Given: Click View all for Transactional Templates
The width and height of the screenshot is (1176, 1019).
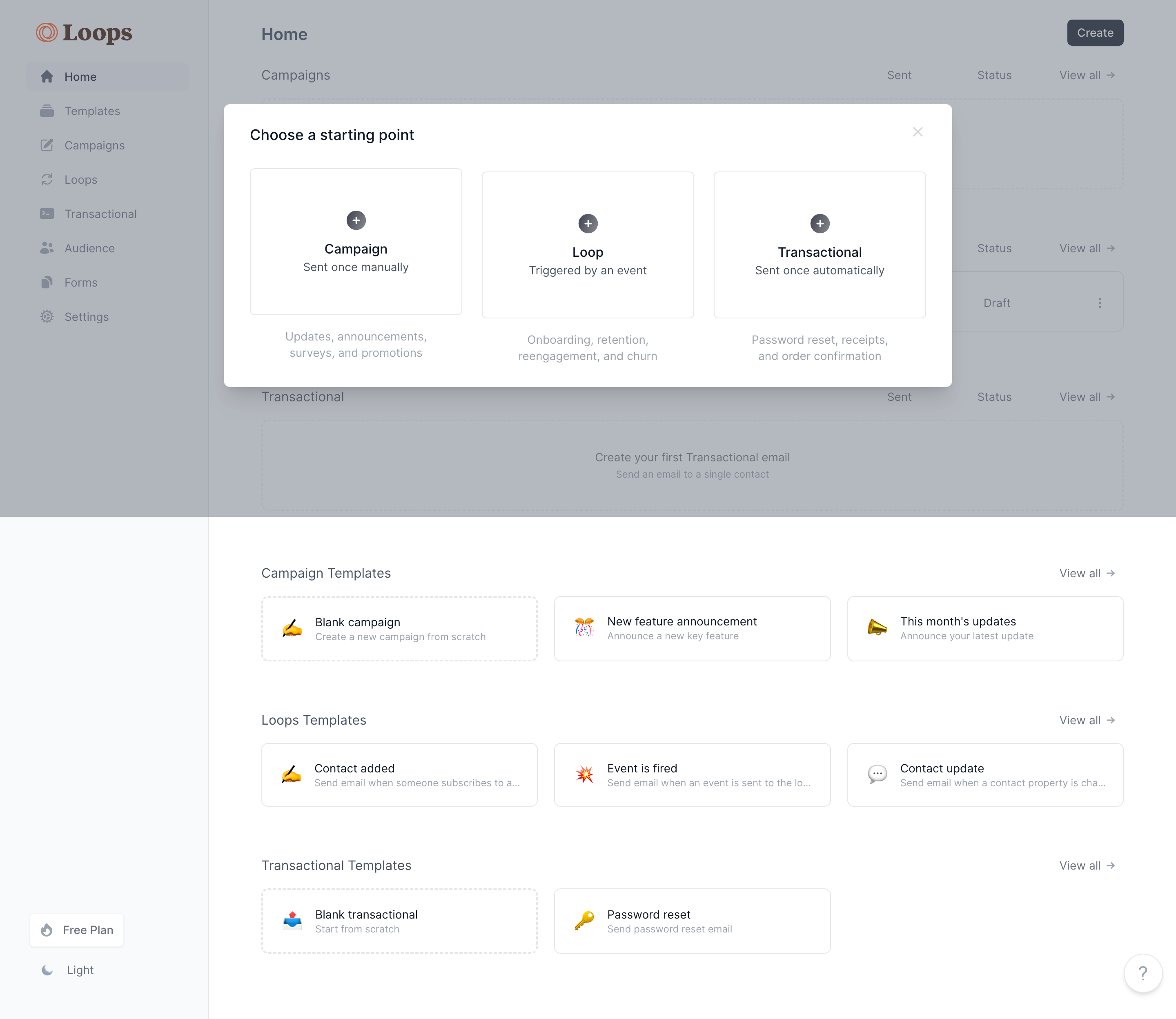Looking at the screenshot, I should point(1087,865).
